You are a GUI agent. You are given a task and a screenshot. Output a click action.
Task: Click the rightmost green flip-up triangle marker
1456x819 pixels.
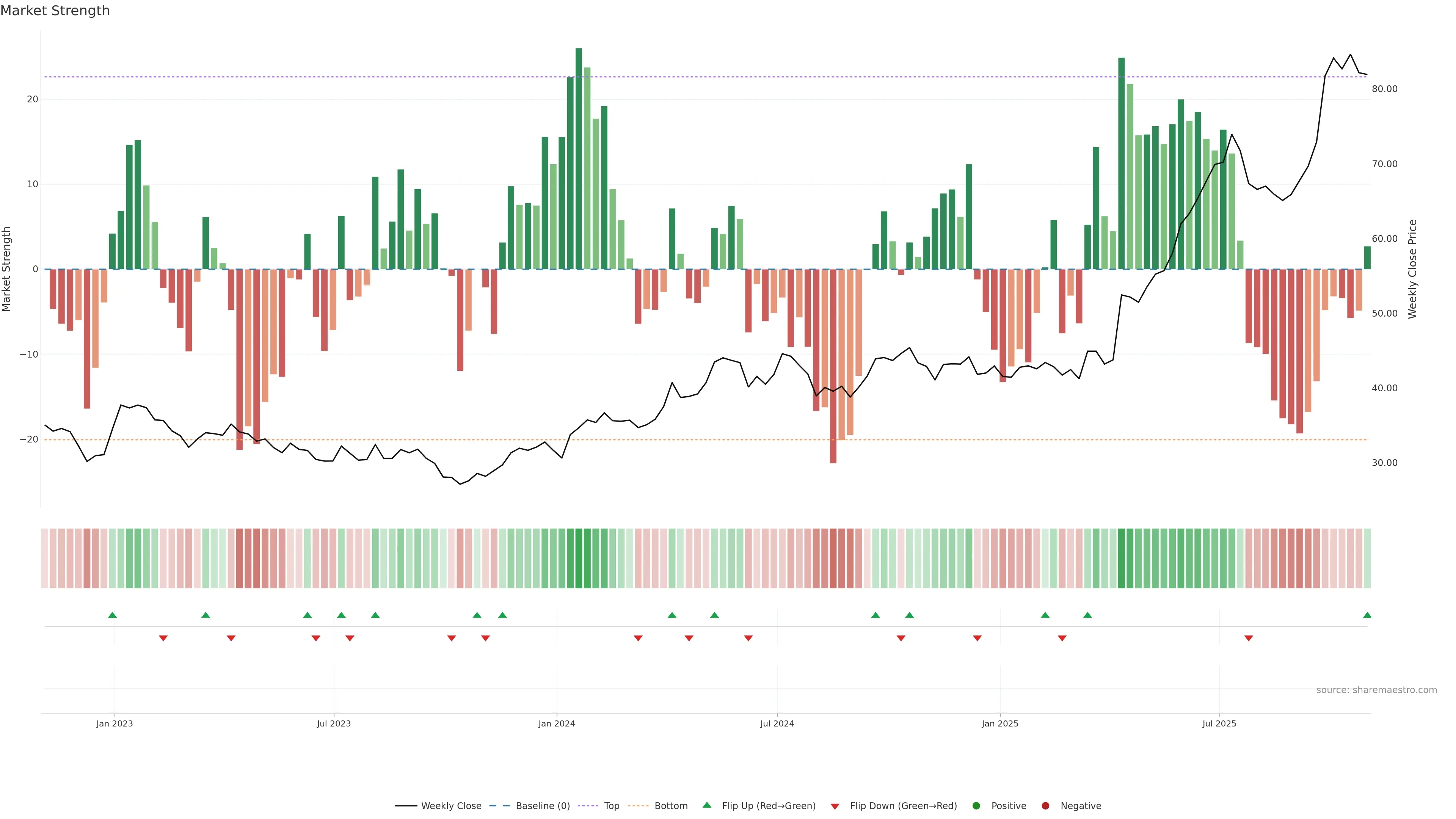1367,615
